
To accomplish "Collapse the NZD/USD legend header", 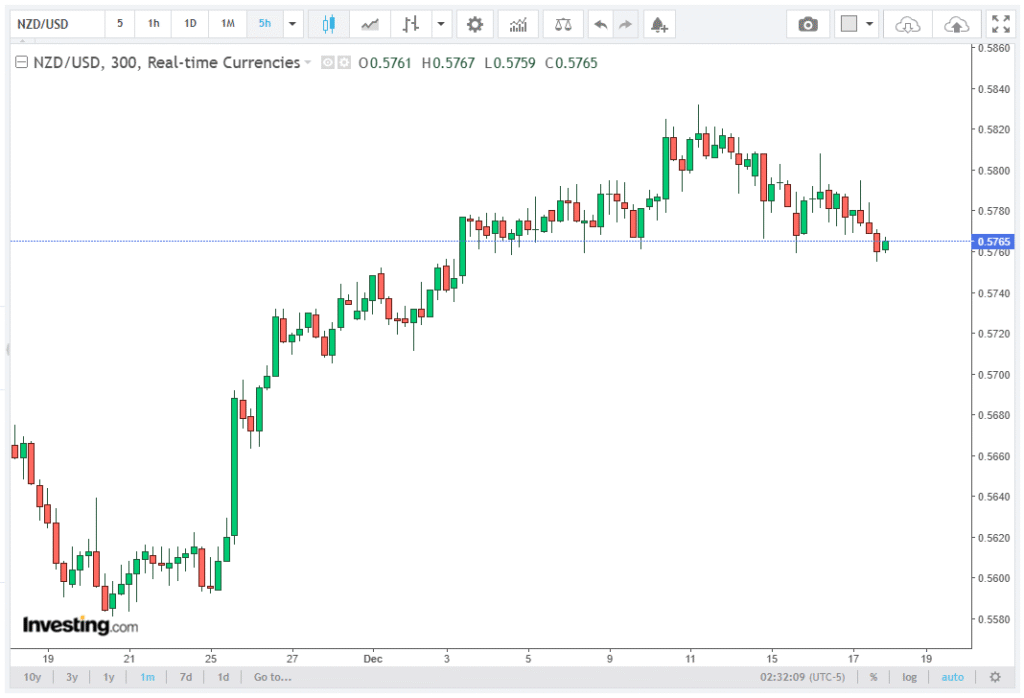I will (x=21, y=63).
